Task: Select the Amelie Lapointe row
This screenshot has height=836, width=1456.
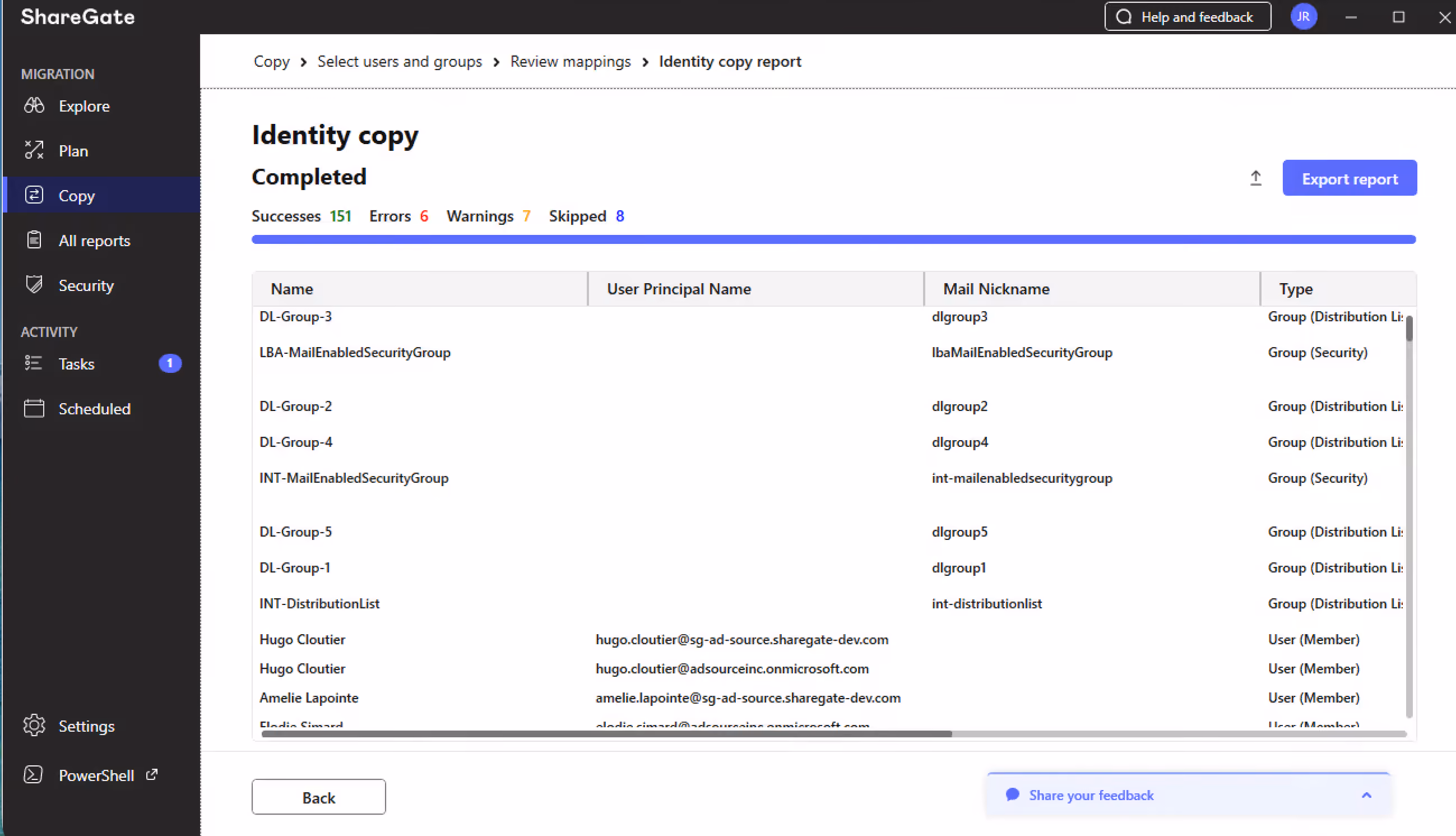Action: pos(830,698)
